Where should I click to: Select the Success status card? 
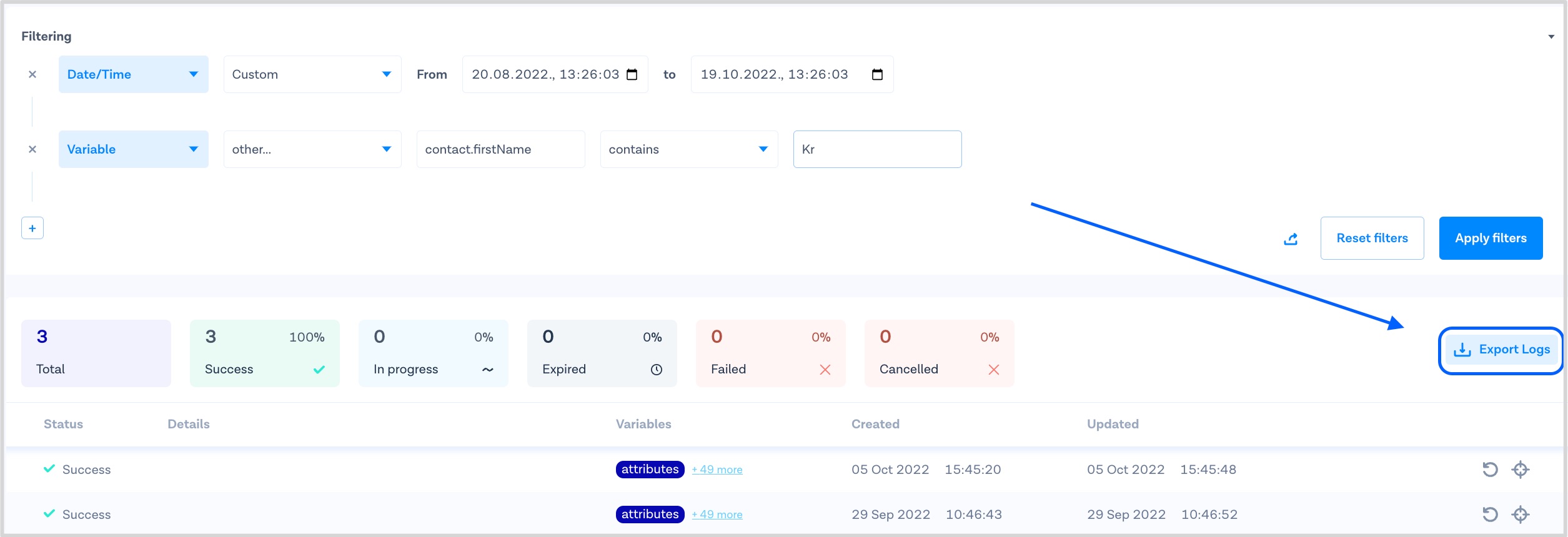264,353
